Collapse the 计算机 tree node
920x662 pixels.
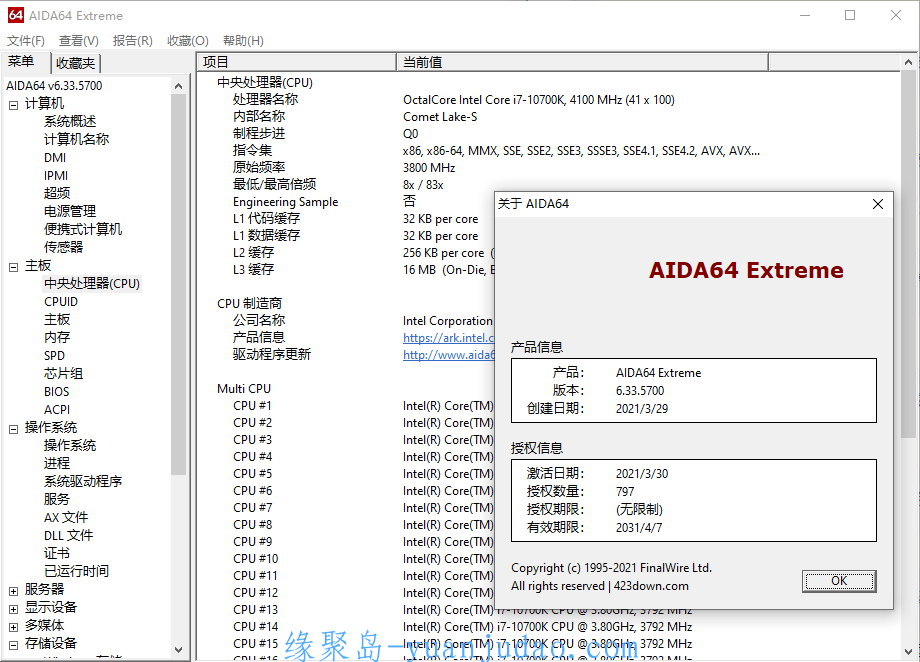tap(13, 106)
